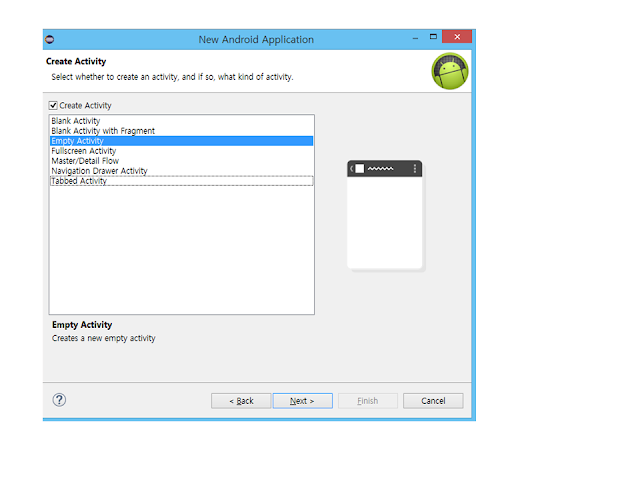
Task: Go to previous page with Back button
Action: (x=241, y=401)
